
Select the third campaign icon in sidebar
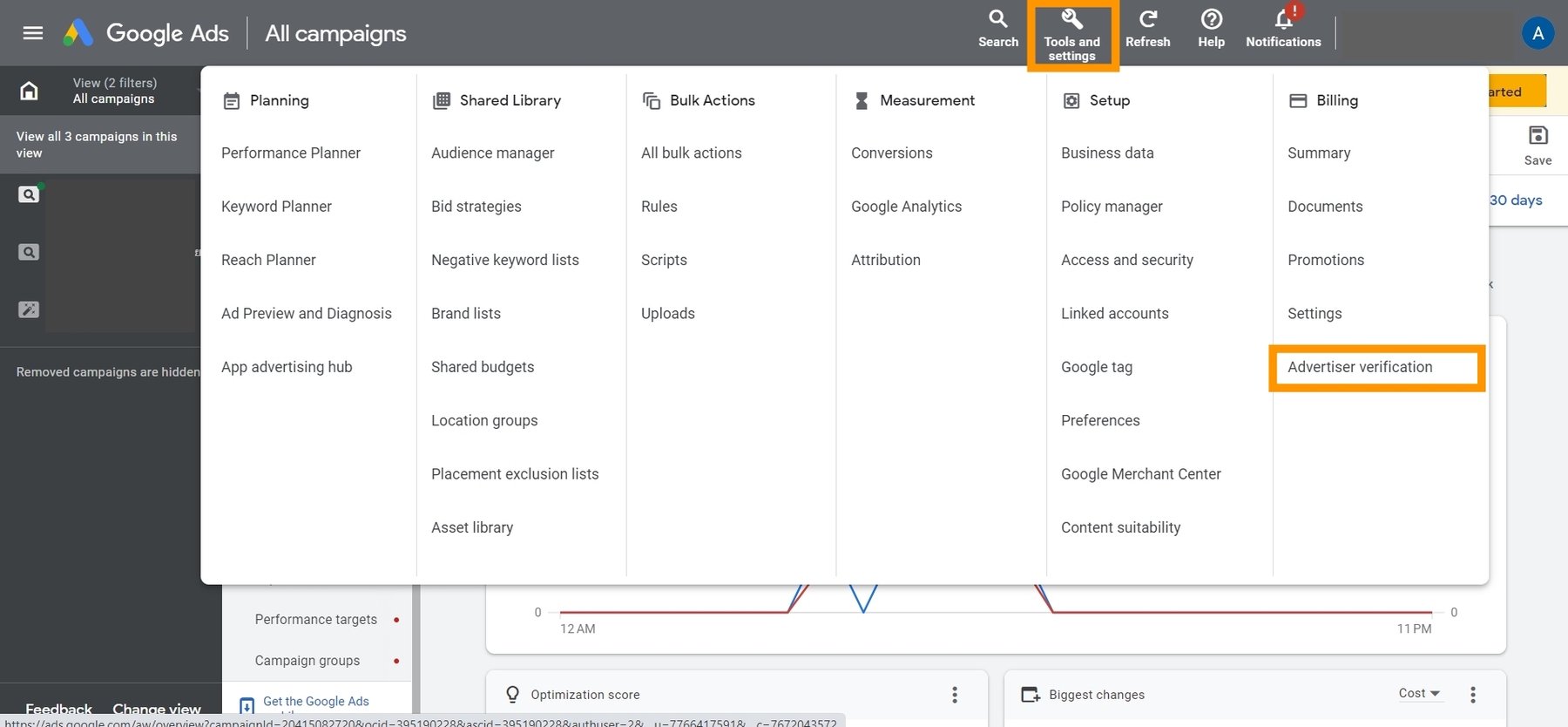point(29,309)
